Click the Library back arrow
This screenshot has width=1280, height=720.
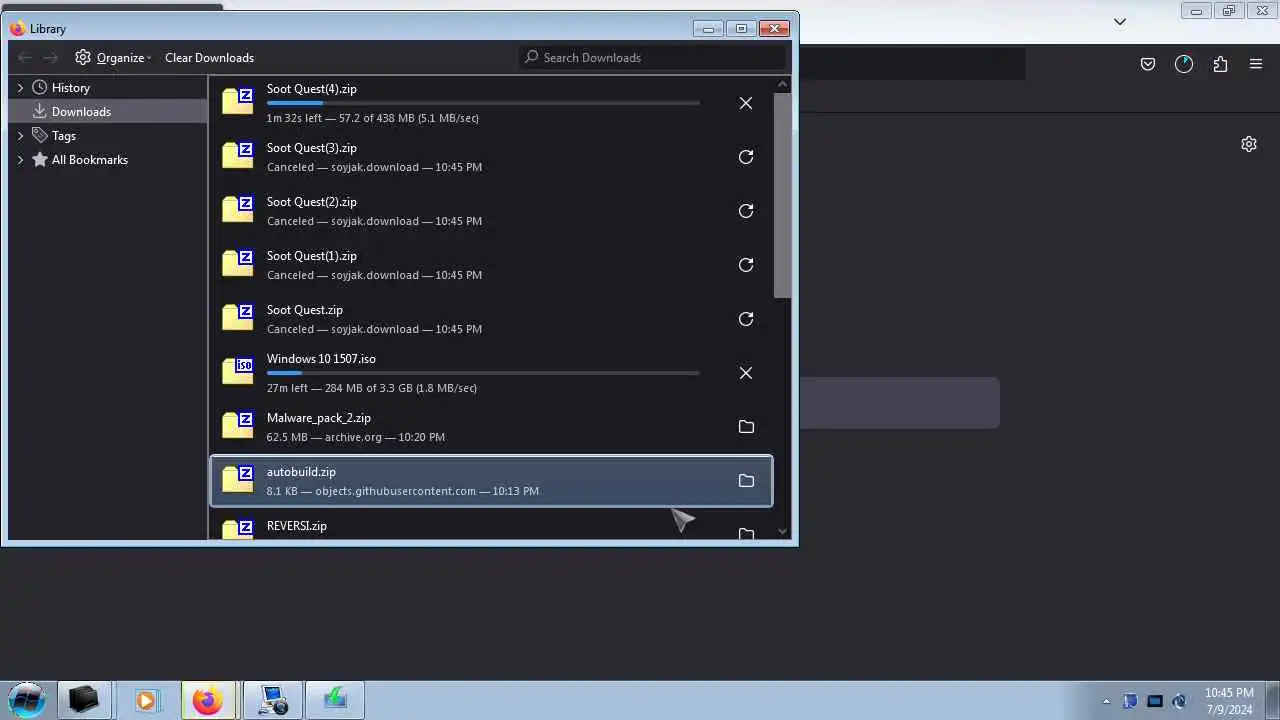[25, 58]
